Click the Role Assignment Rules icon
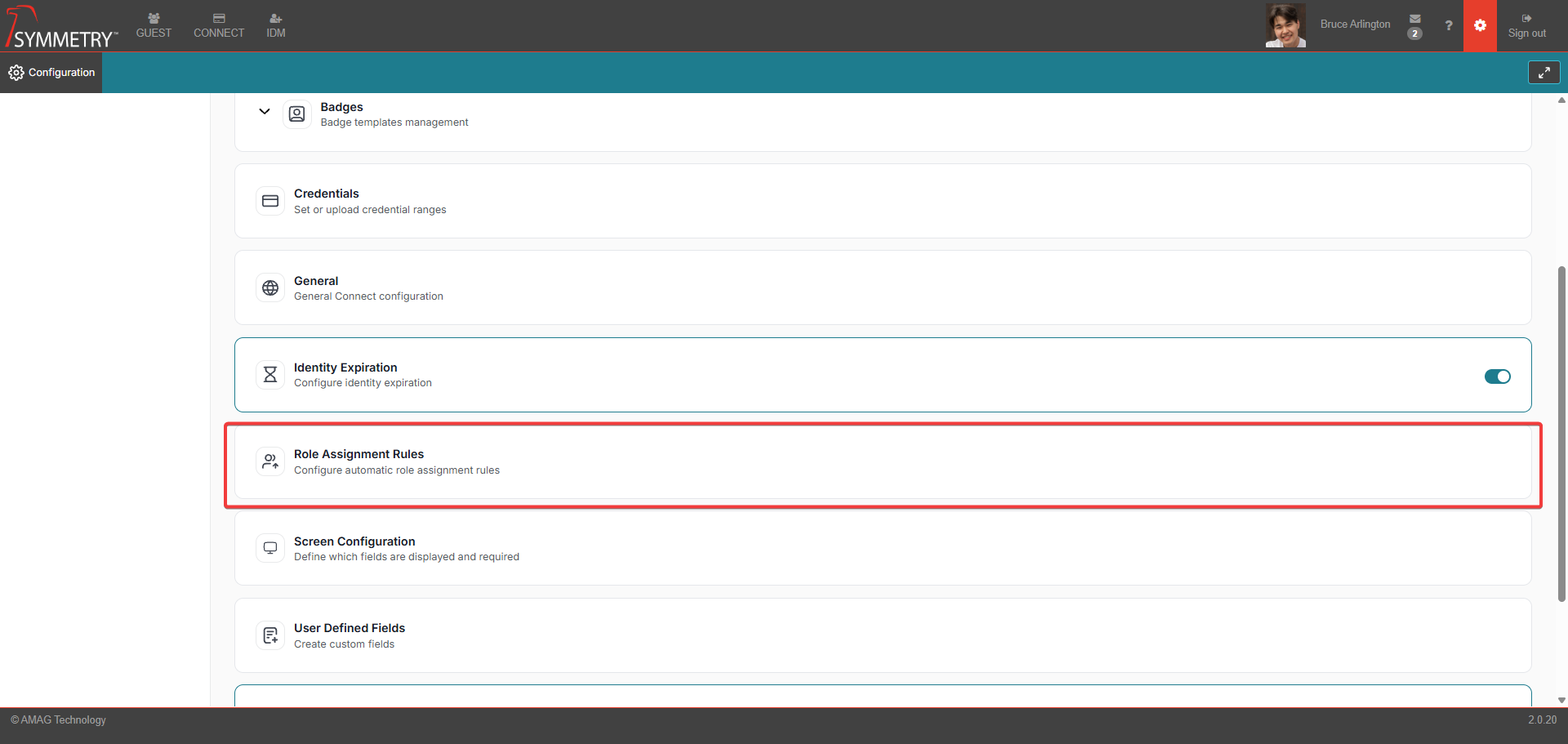This screenshot has height=744, width=1568. coord(270,461)
